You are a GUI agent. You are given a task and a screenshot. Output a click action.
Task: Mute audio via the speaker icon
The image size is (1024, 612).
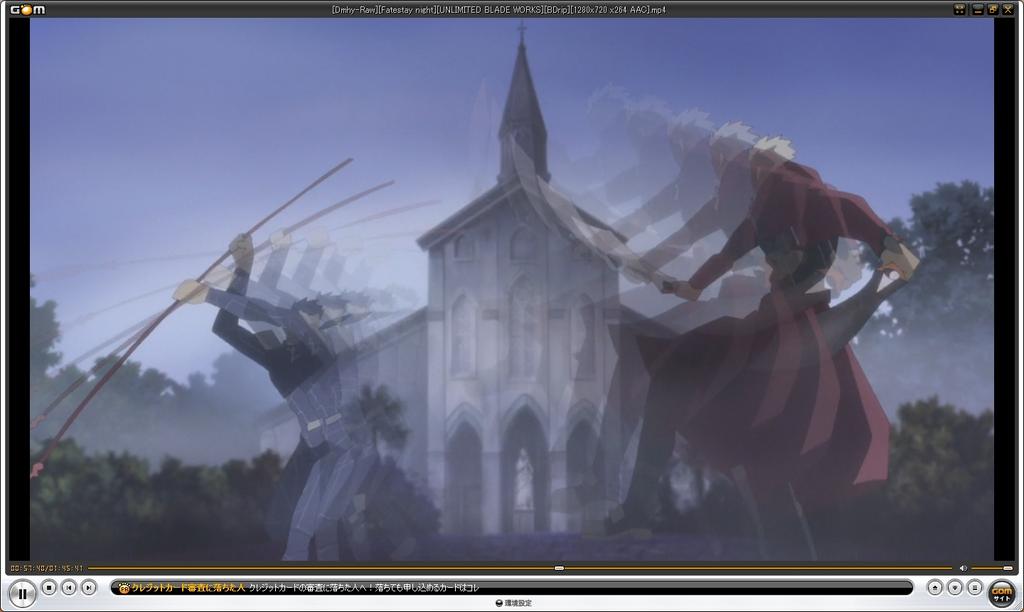[963, 568]
